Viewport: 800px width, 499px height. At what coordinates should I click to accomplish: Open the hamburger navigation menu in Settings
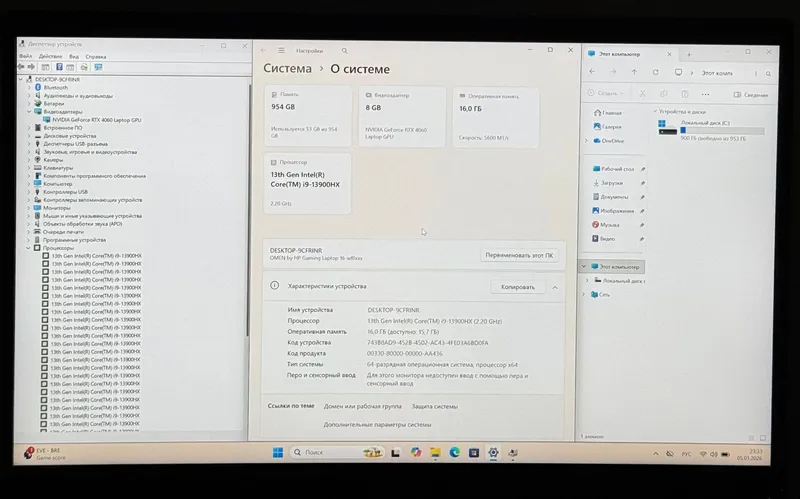(281, 51)
